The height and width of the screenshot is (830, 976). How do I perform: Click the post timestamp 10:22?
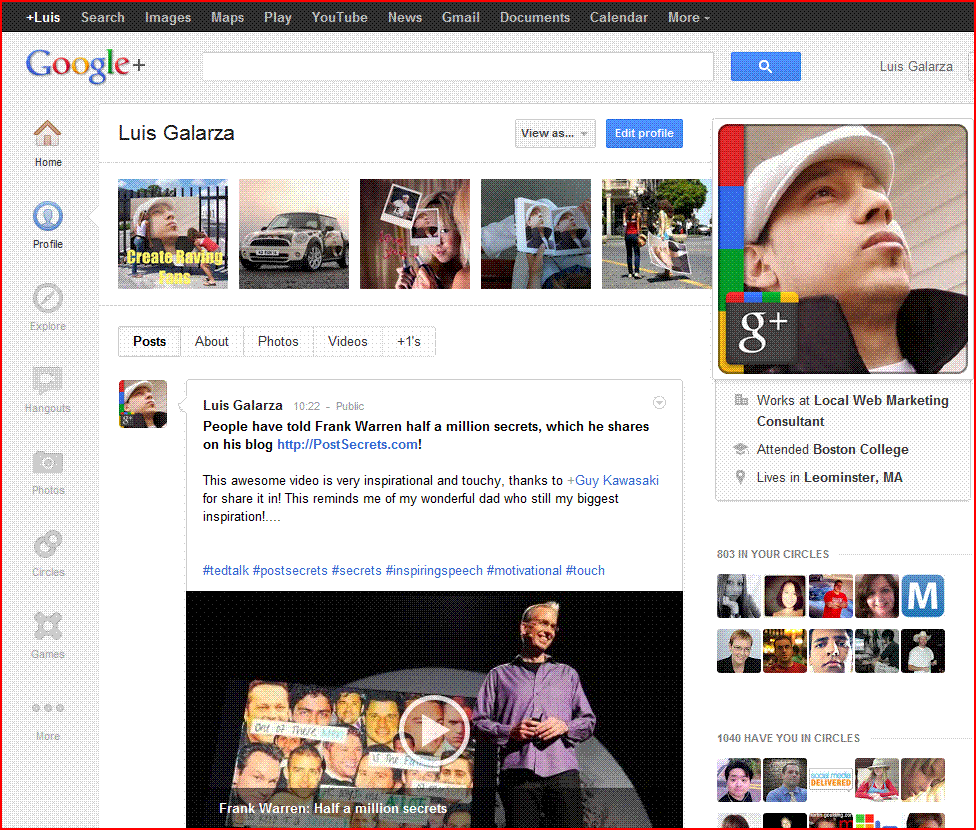pos(306,406)
